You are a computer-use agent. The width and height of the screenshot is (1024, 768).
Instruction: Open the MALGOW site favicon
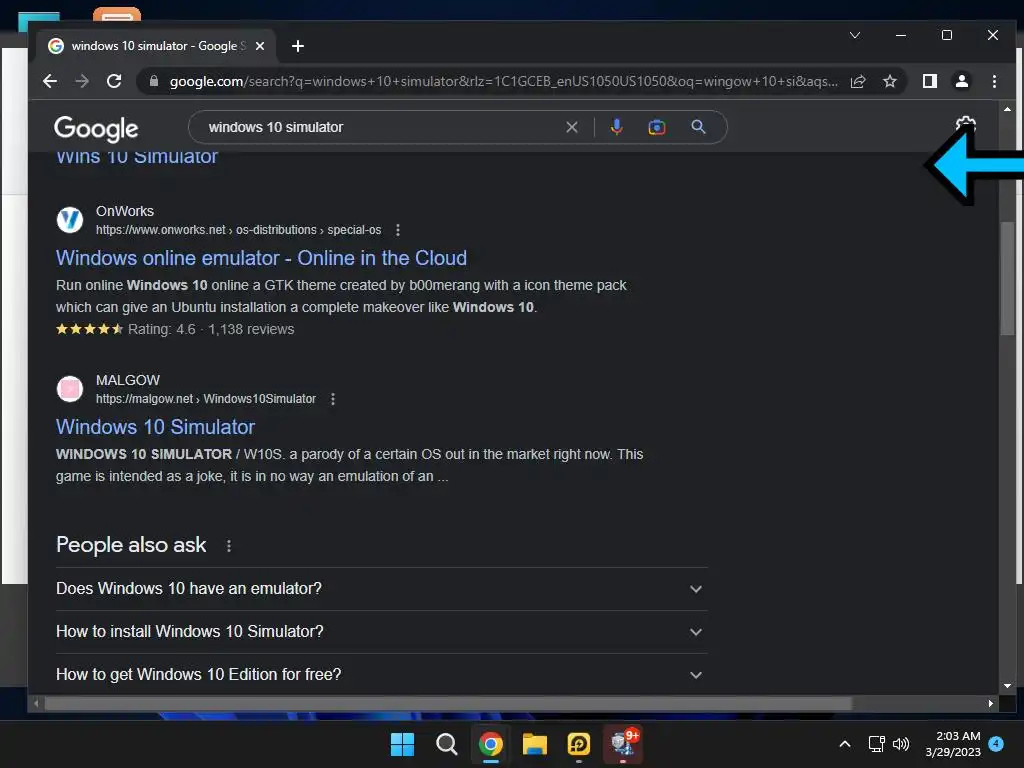tap(70, 389)
